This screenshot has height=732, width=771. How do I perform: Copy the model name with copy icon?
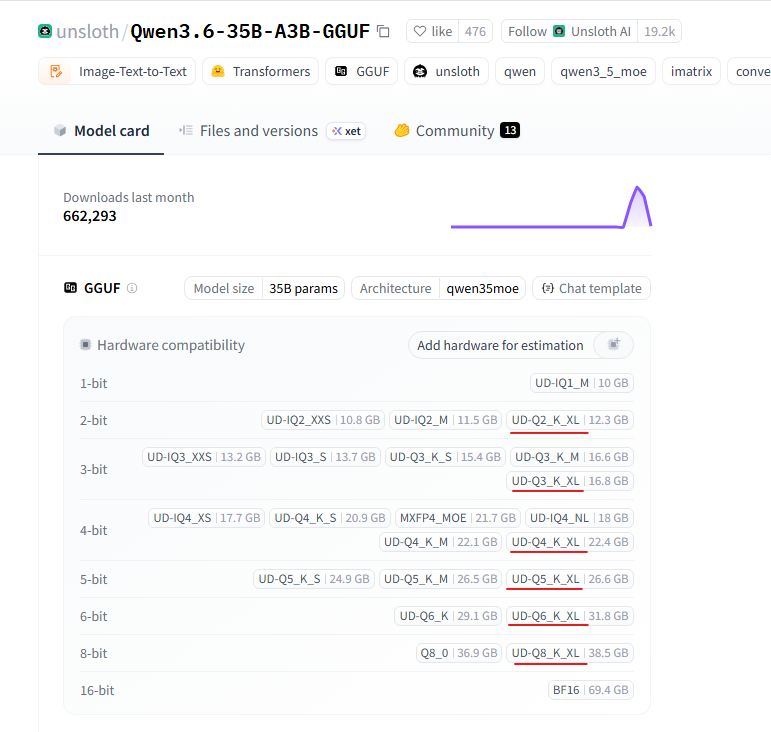(383, 31)
